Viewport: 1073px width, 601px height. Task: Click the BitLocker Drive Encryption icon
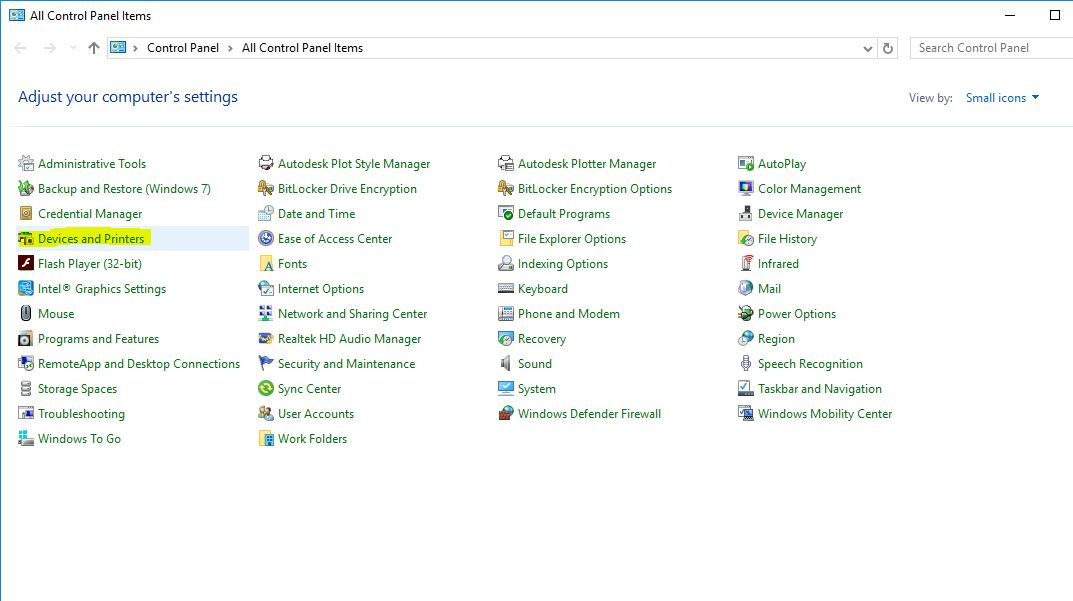coord(266,188)
